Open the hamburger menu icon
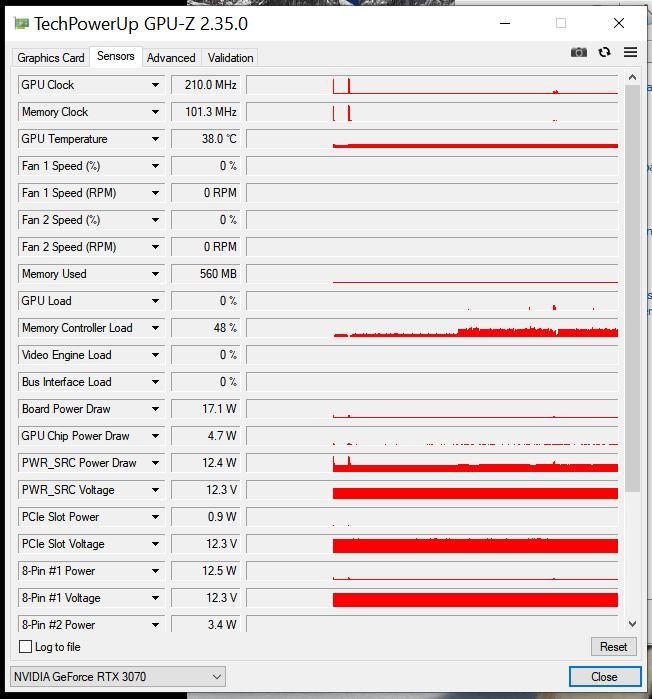 [x=630, y=52]
